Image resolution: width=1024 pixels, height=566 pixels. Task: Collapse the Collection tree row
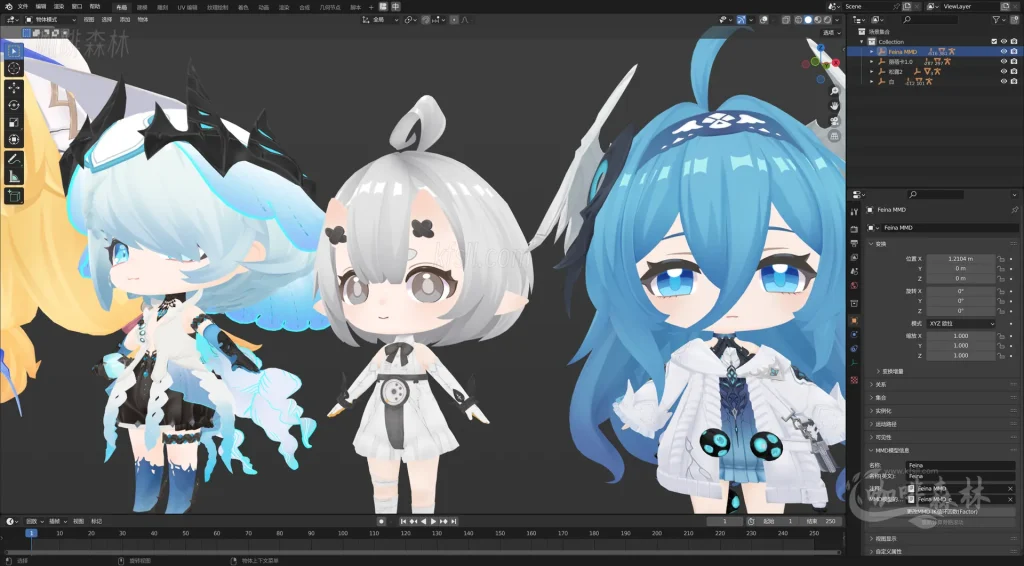pyautogui.click(x=862, y=42)
